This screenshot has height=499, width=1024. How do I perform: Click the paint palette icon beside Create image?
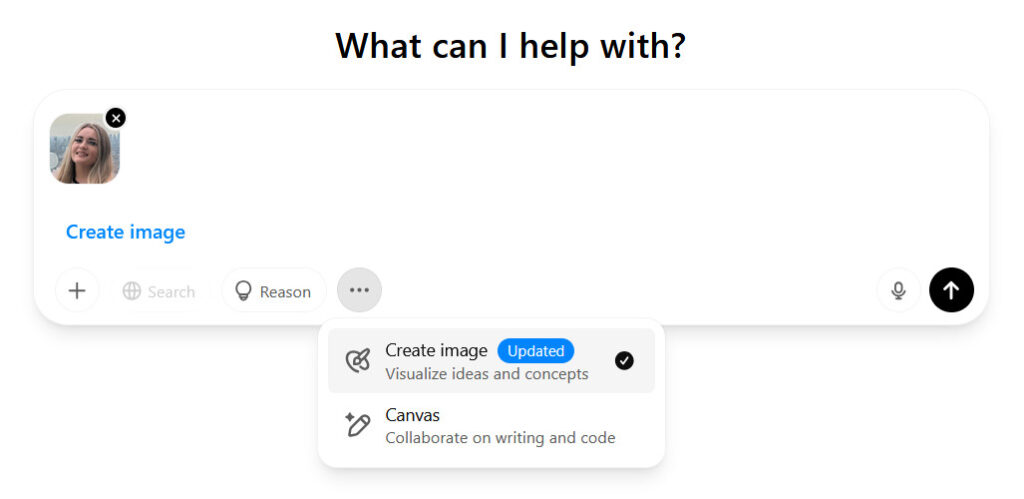click(x=358, y=361)
